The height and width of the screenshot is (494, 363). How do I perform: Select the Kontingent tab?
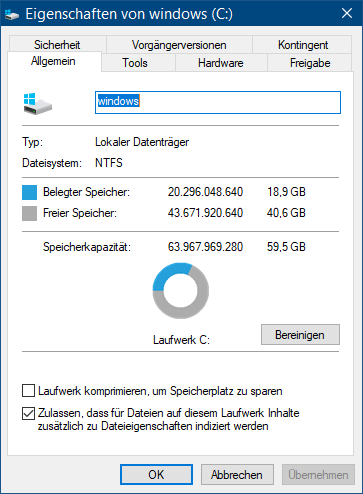click(x=303, y=44)
